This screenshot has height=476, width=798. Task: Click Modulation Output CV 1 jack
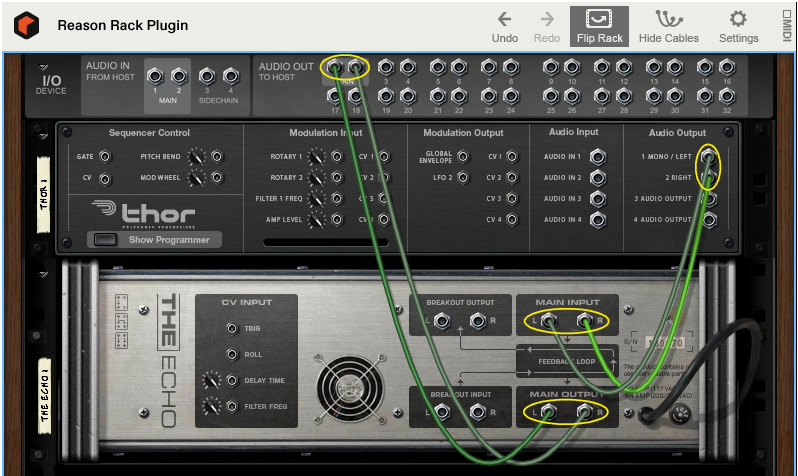pyautogui.click(x=512, y=157)
